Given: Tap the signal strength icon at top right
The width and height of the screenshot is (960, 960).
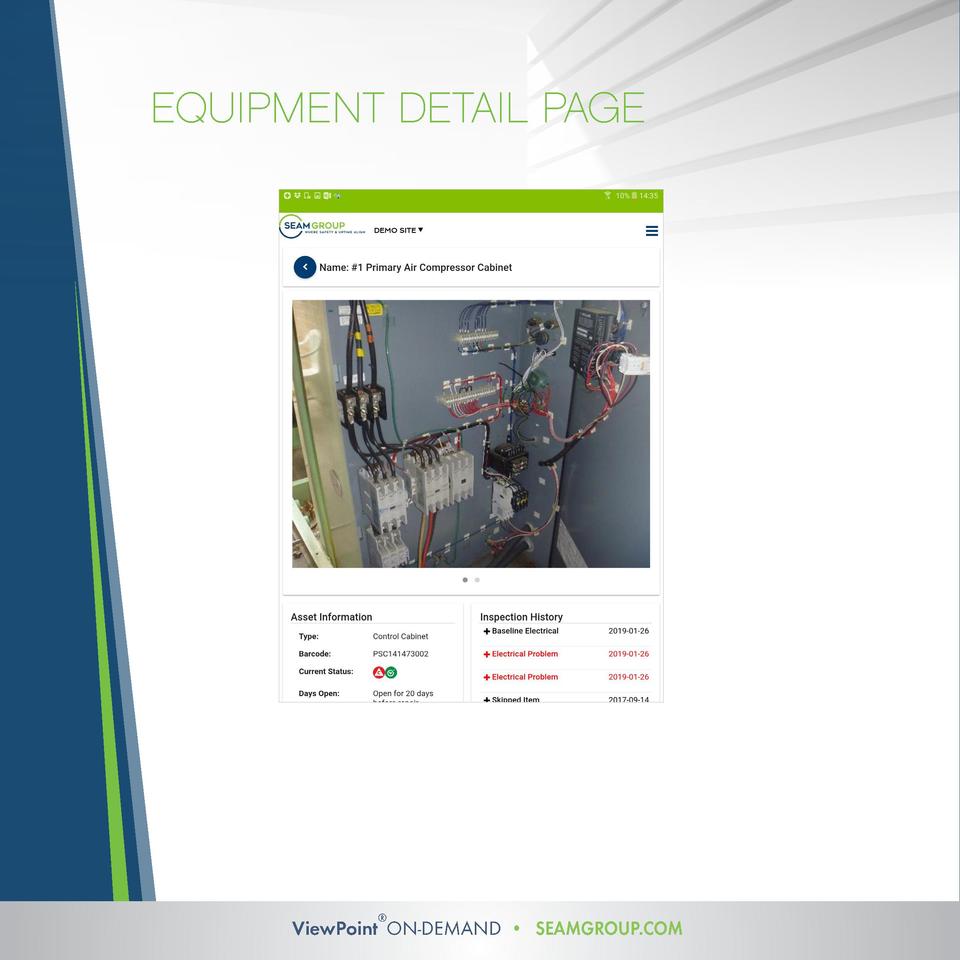Looking at the screenshot, I should pos(607,197).
